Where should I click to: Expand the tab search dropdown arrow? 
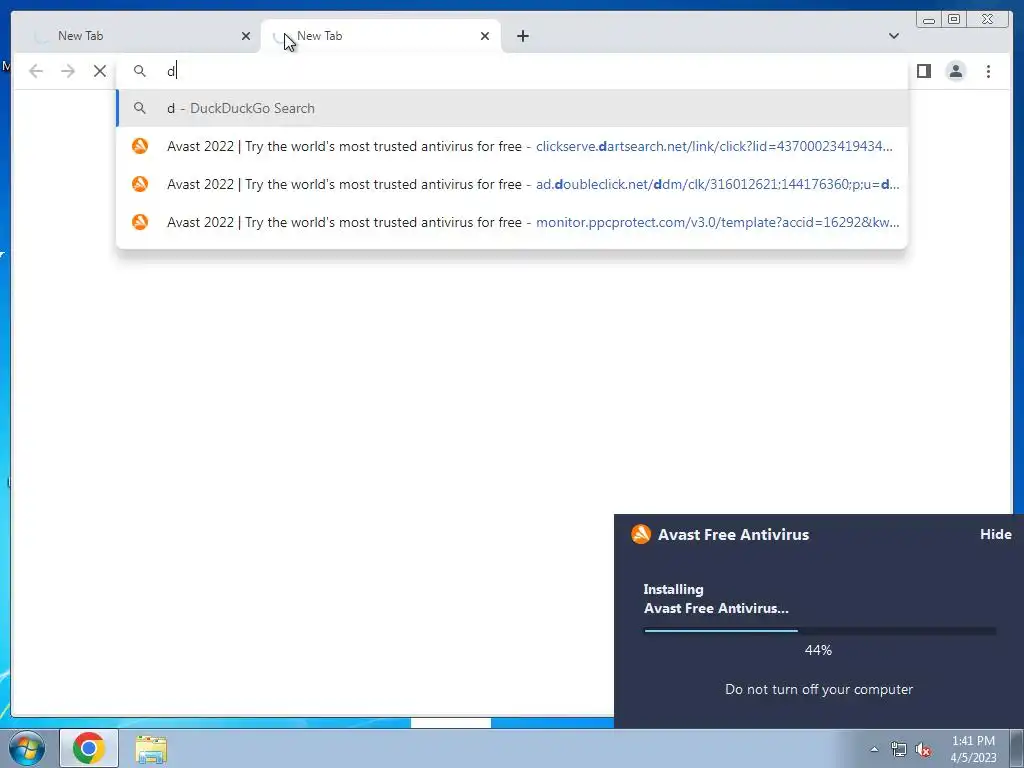point(893,36)
